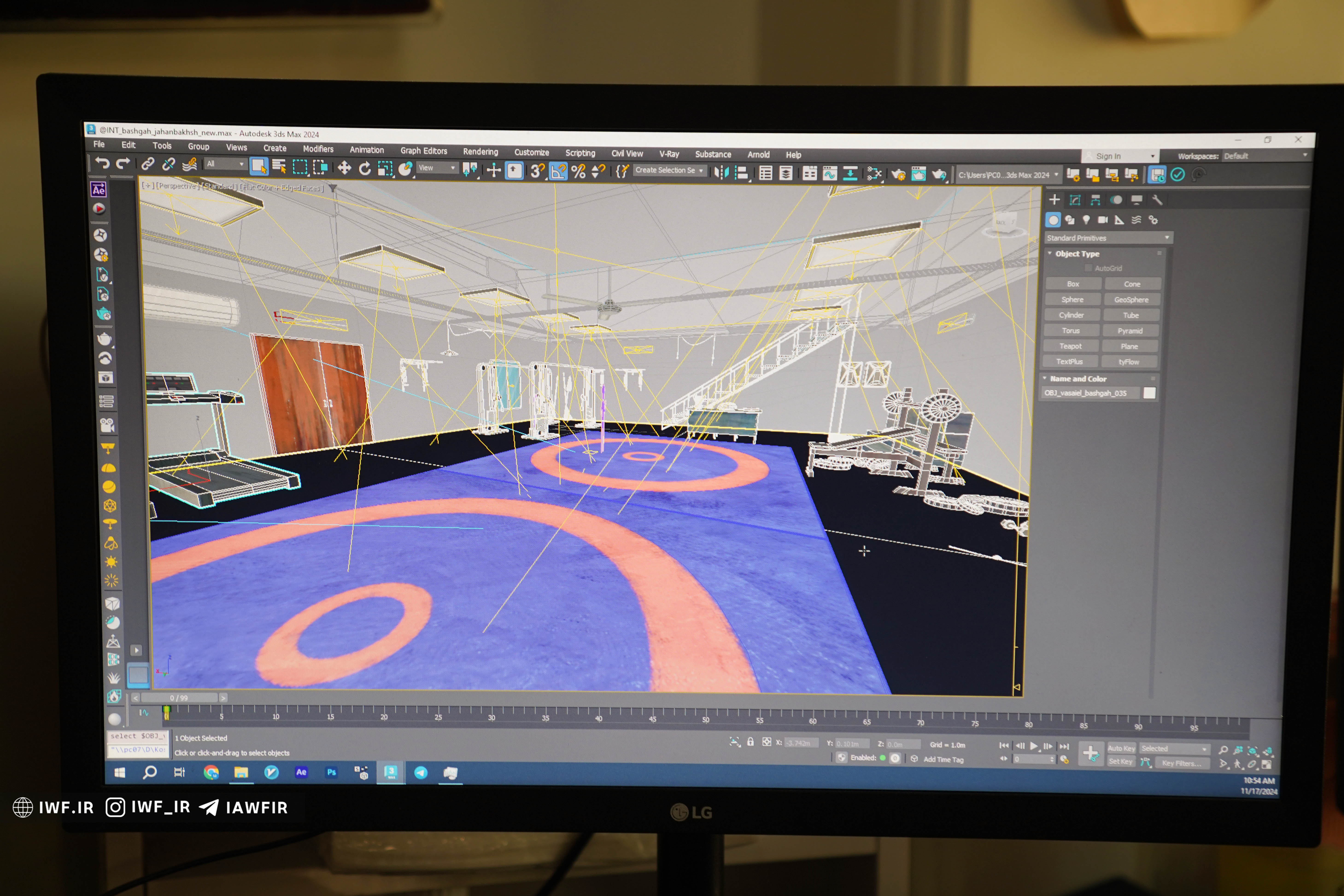1344x896 pixels.
Task: Collapse the Name and Color rollout
Action: [x=1078, y=379]
